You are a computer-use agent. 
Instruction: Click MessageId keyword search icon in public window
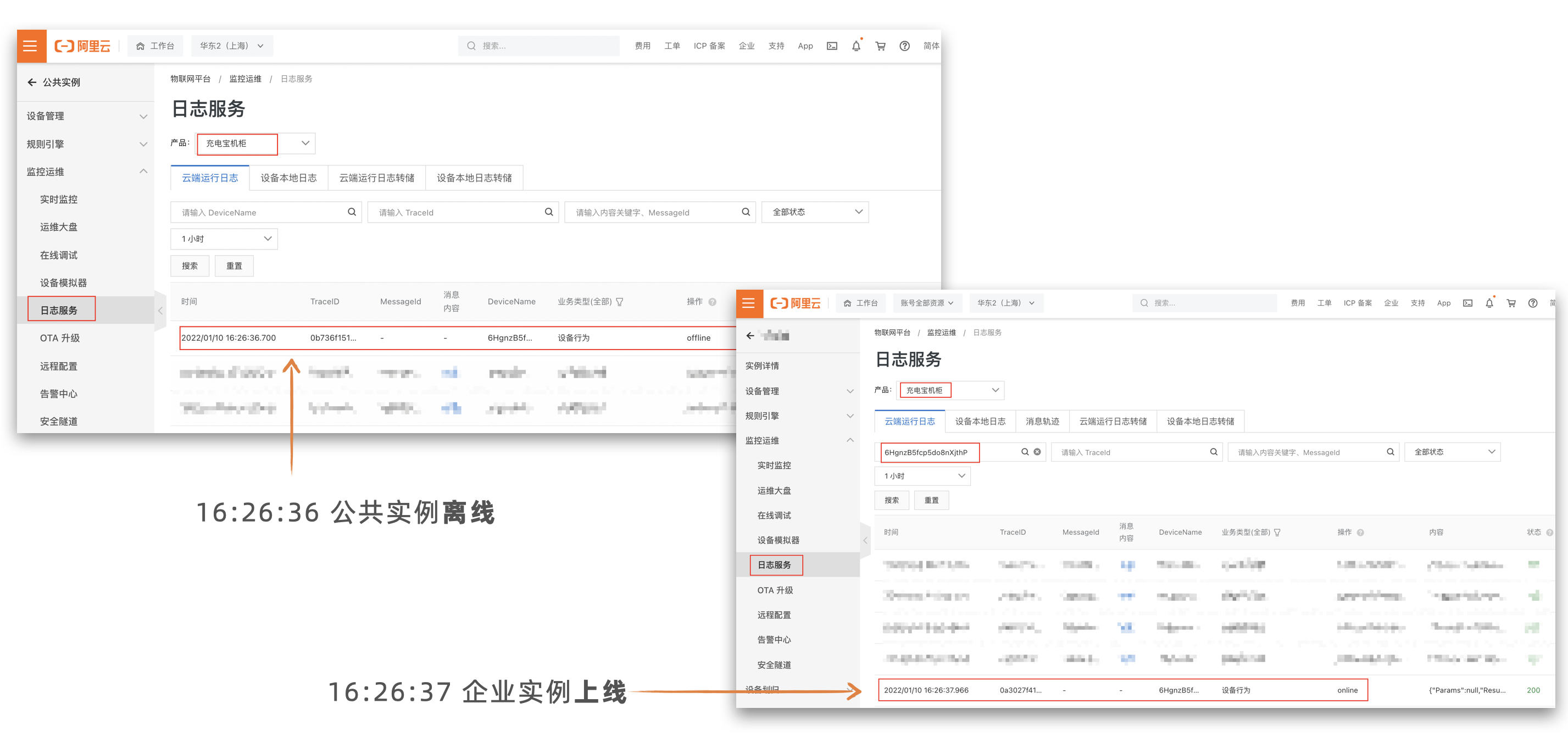click(746, 212)
